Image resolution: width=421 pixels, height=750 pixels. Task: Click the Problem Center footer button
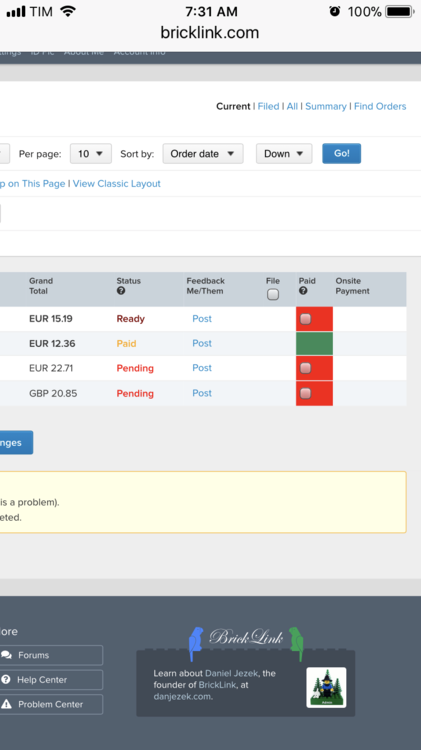pyautogui.click(x=51, y=704)
